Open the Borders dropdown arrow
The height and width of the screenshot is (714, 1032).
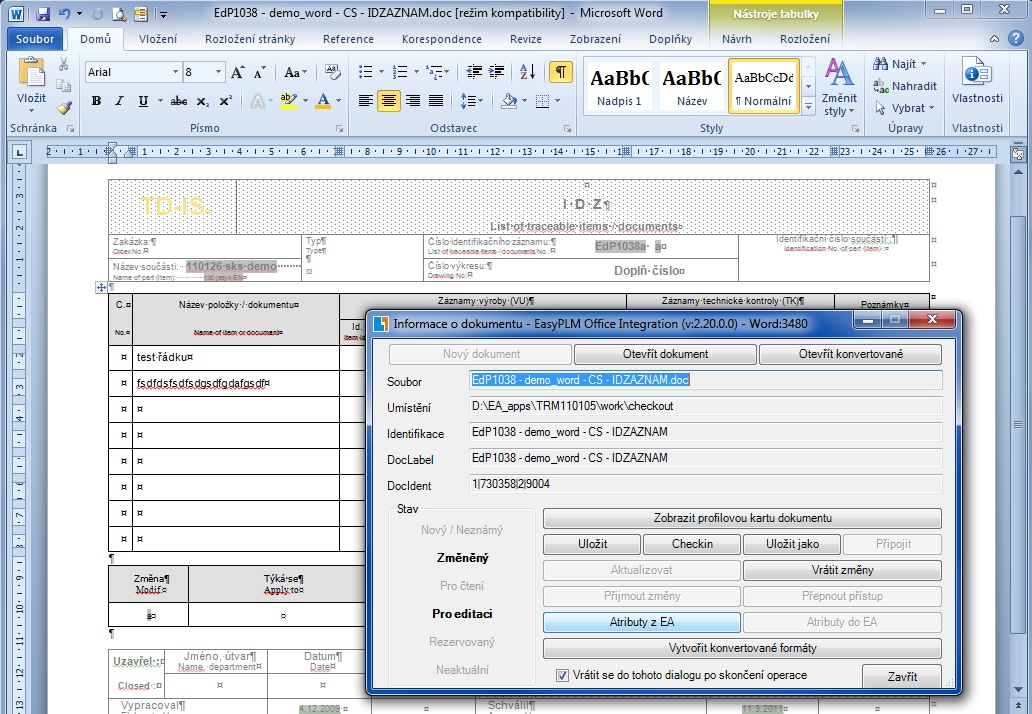click(557, 101)
